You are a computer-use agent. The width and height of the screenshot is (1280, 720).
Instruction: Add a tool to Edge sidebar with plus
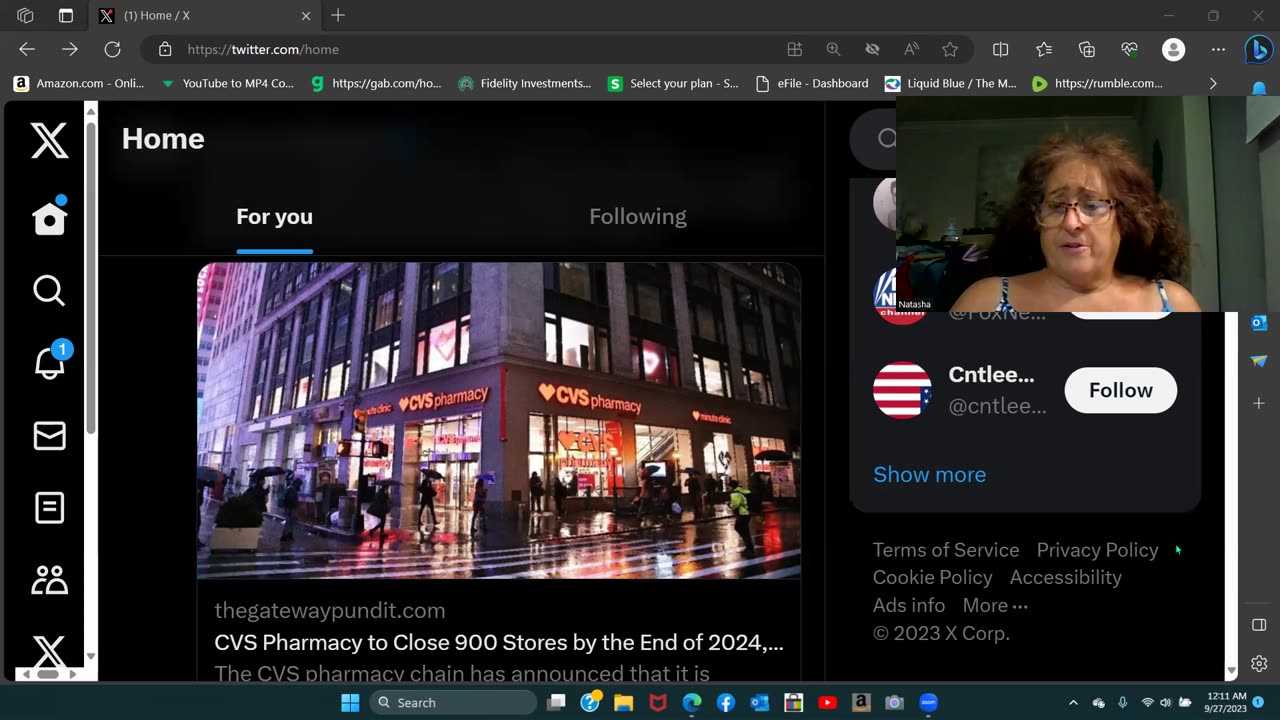[x=1259, y=403]
